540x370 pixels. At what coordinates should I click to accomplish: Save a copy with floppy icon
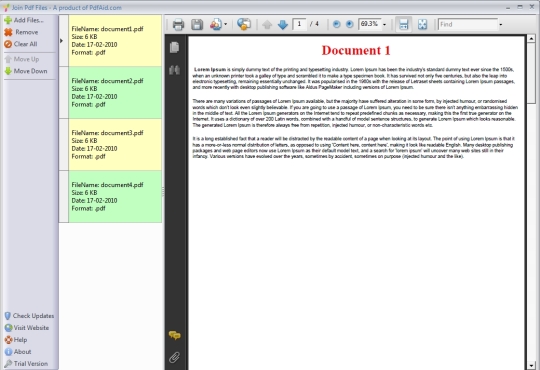pos(197,24)
